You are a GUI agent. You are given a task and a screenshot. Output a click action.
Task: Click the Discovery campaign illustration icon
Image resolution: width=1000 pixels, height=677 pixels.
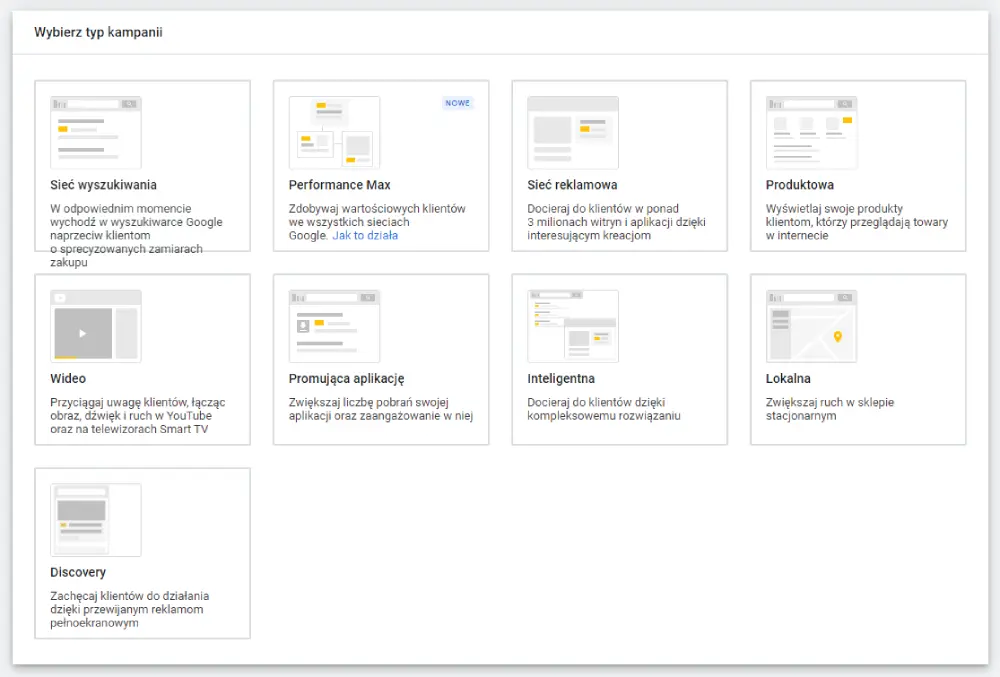(x=96, y=520)
